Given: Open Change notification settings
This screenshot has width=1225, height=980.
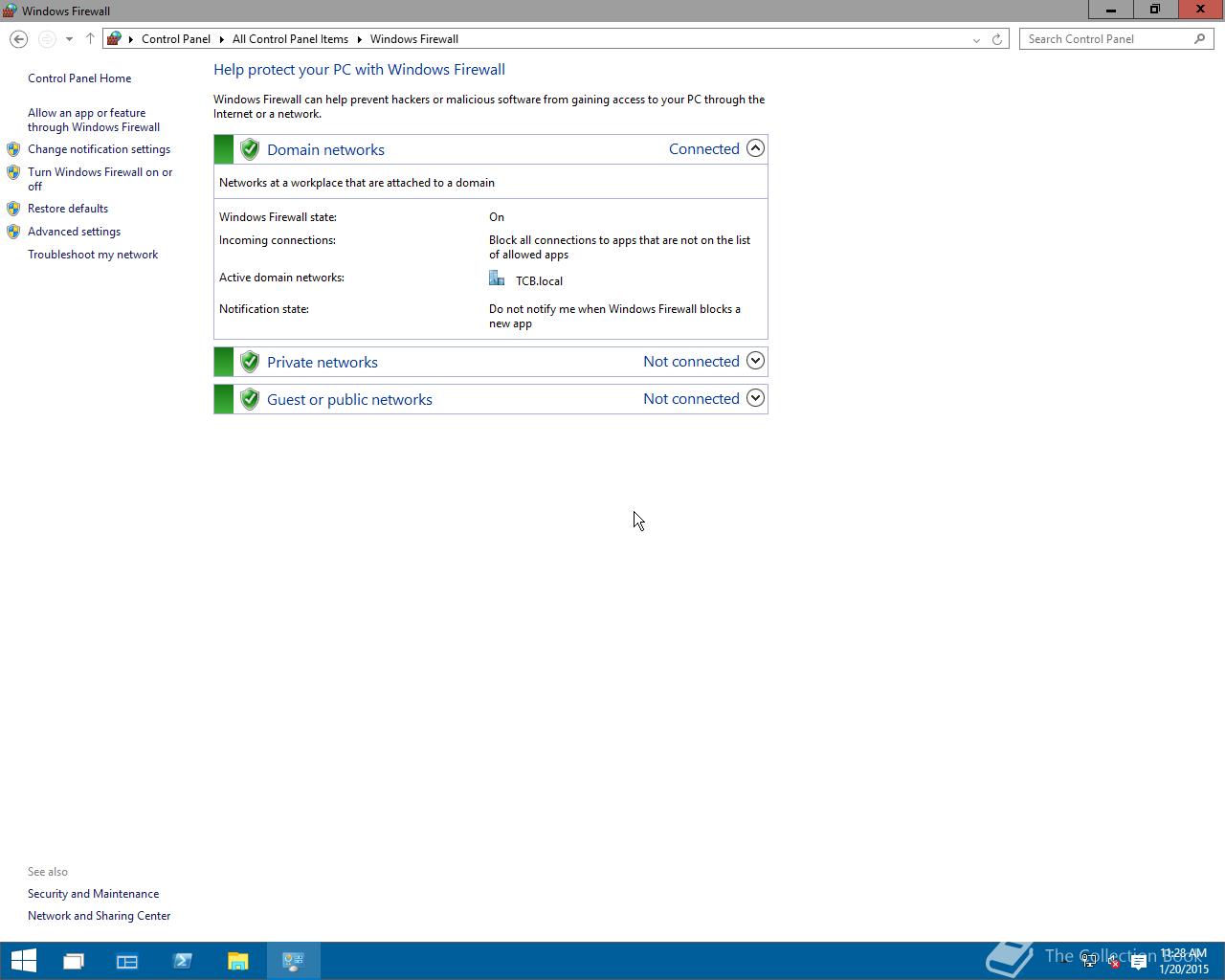Looking at the screenshot, I should [x=99, y=149].
